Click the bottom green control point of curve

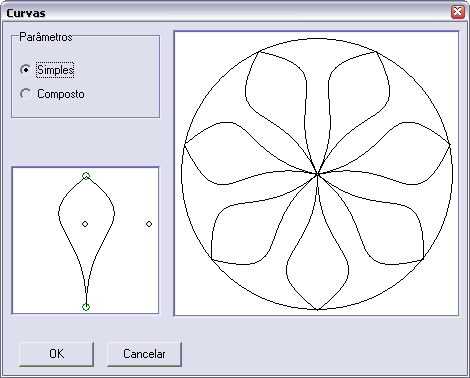tap(86, 307)
